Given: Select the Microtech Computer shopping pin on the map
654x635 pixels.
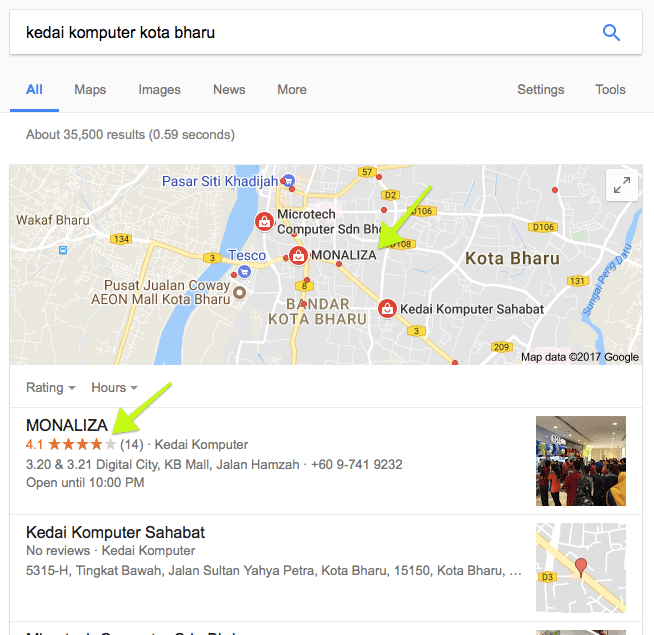Looking at the screenshot, I should pyautogui.click(x=264, y=221).
